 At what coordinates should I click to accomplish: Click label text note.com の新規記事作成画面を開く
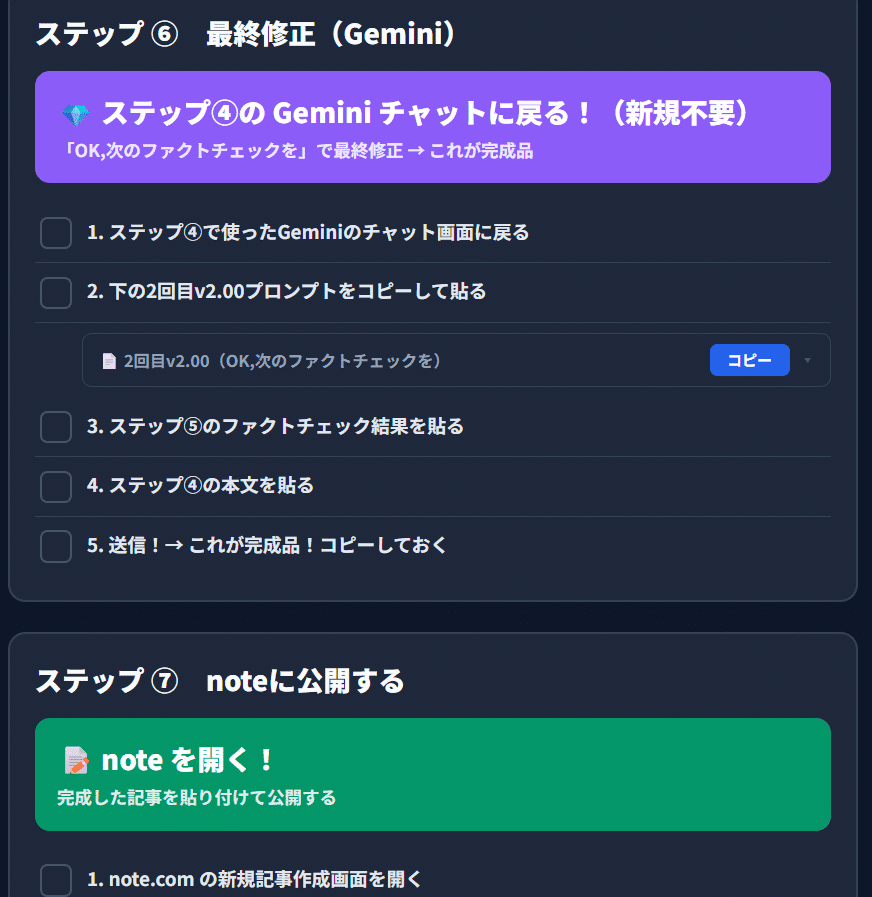pos(254,879)
